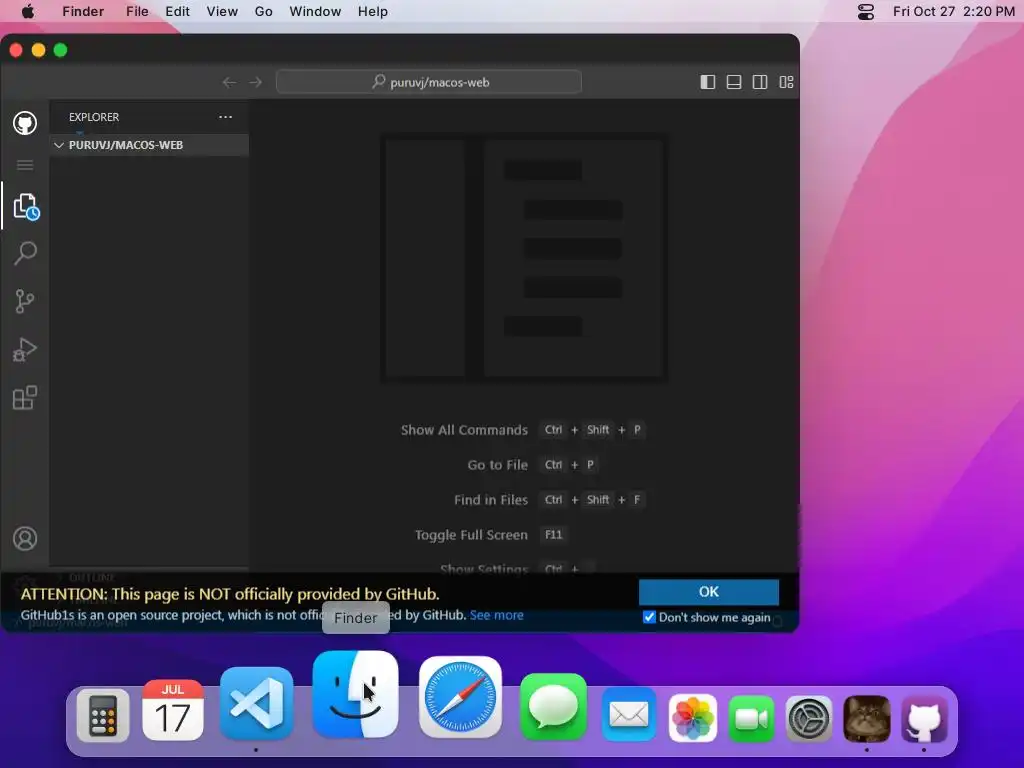Image resolution: width=1024 pixels, height=768 pixels.
Task: Open the Edit menu
Action: (177, 12)
